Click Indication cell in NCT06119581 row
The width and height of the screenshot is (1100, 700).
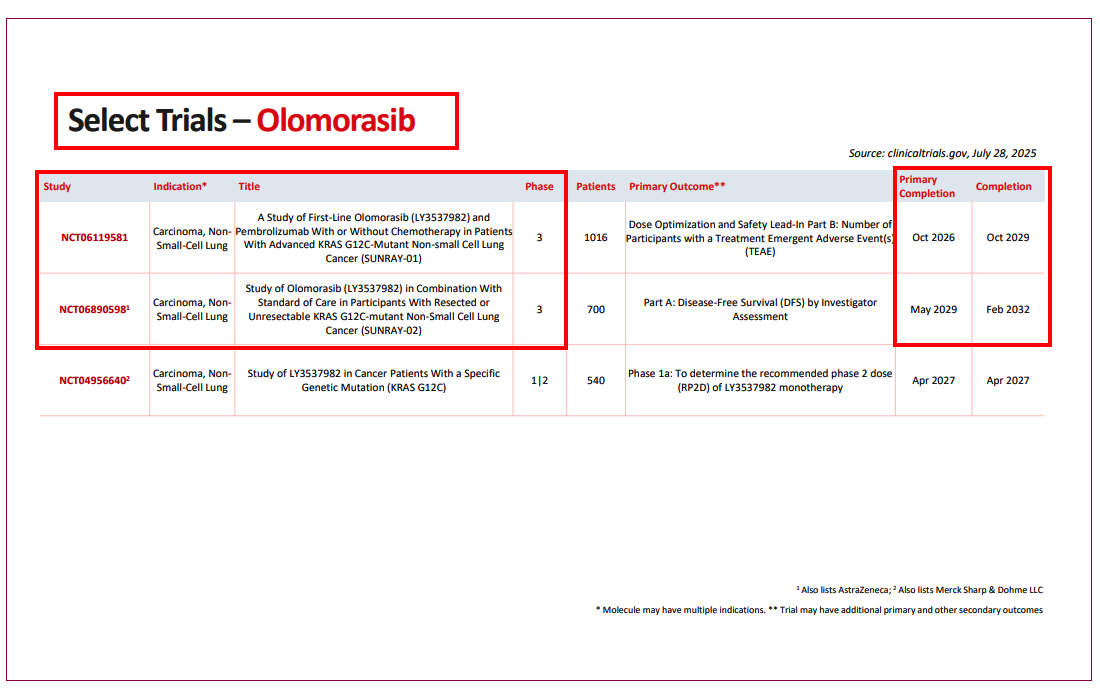192,238
